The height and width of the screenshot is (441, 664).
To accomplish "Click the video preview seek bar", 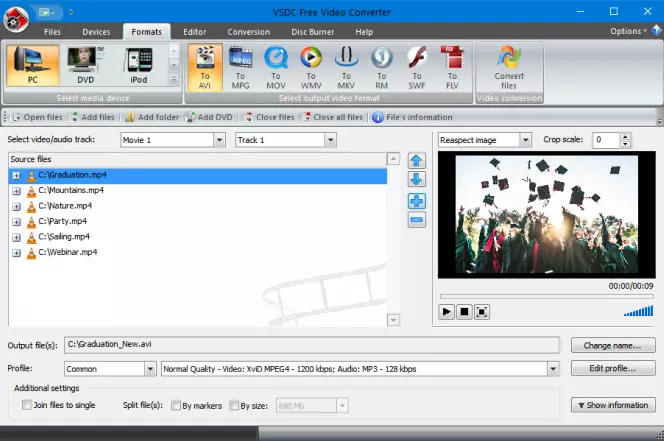I will click(547, 296).
